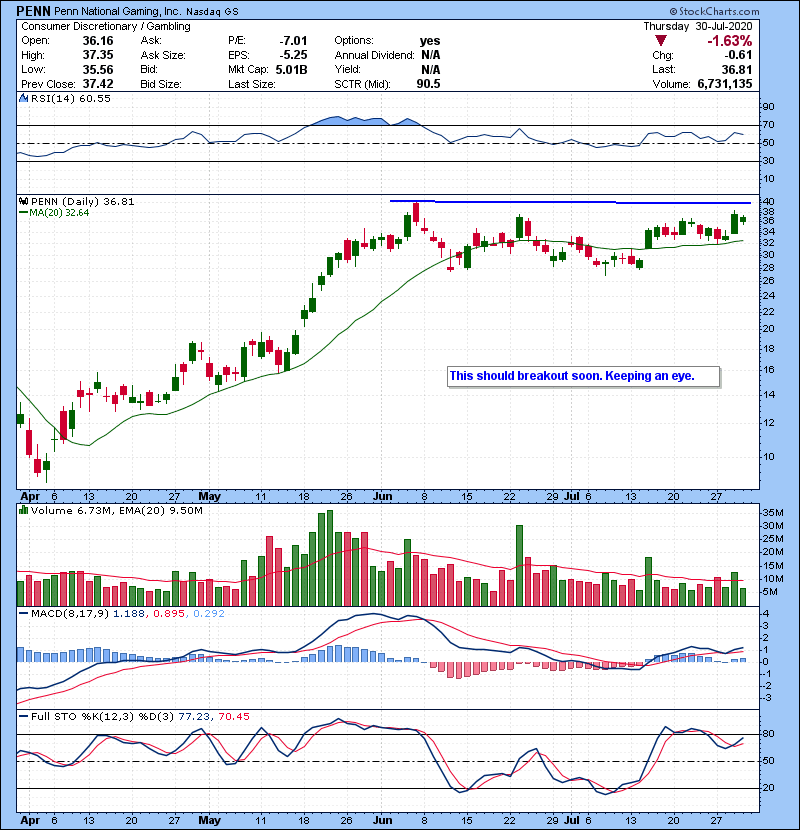This screenshot has width=800, height=830.
Task: Click the MACD histogram value 0.292
Action: [209, 614]
